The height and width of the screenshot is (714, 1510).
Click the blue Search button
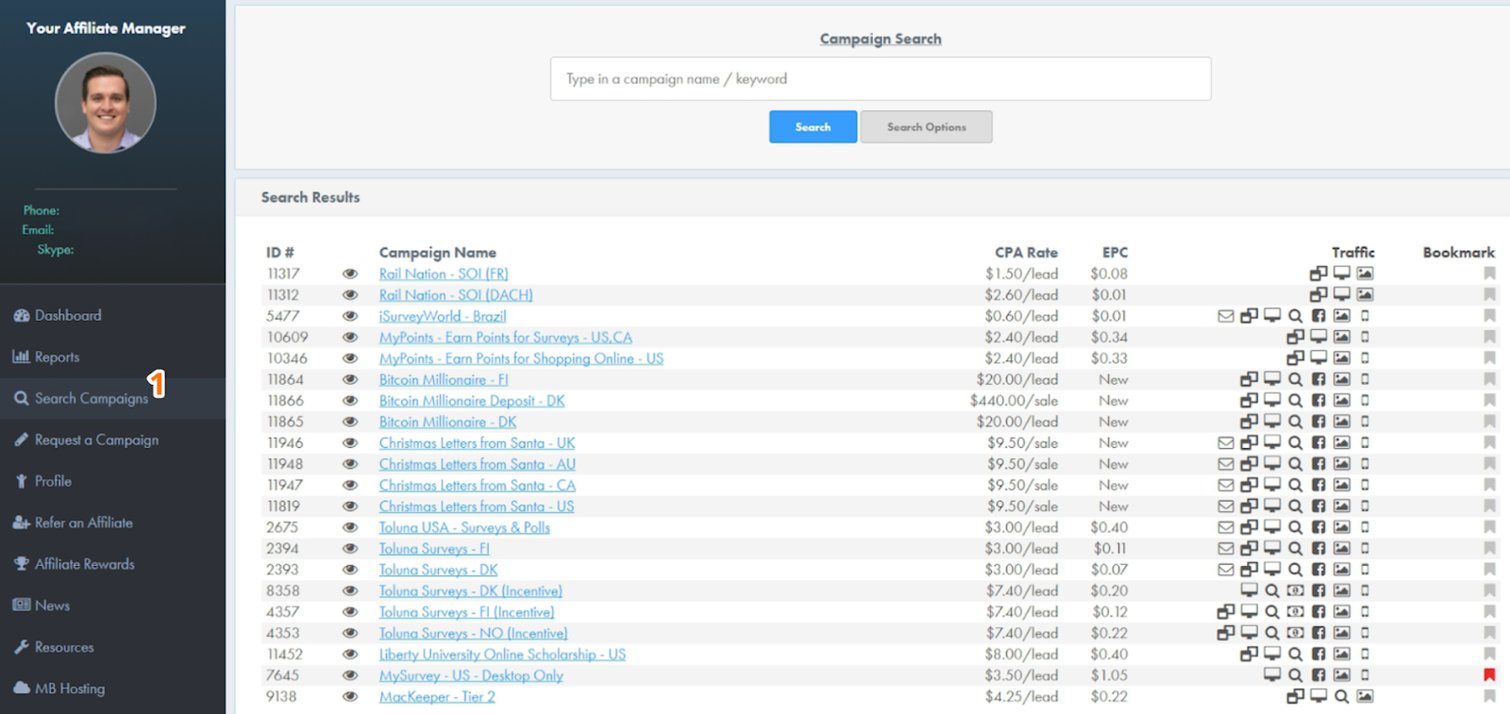pyautogui.click(x=812, y=126)
